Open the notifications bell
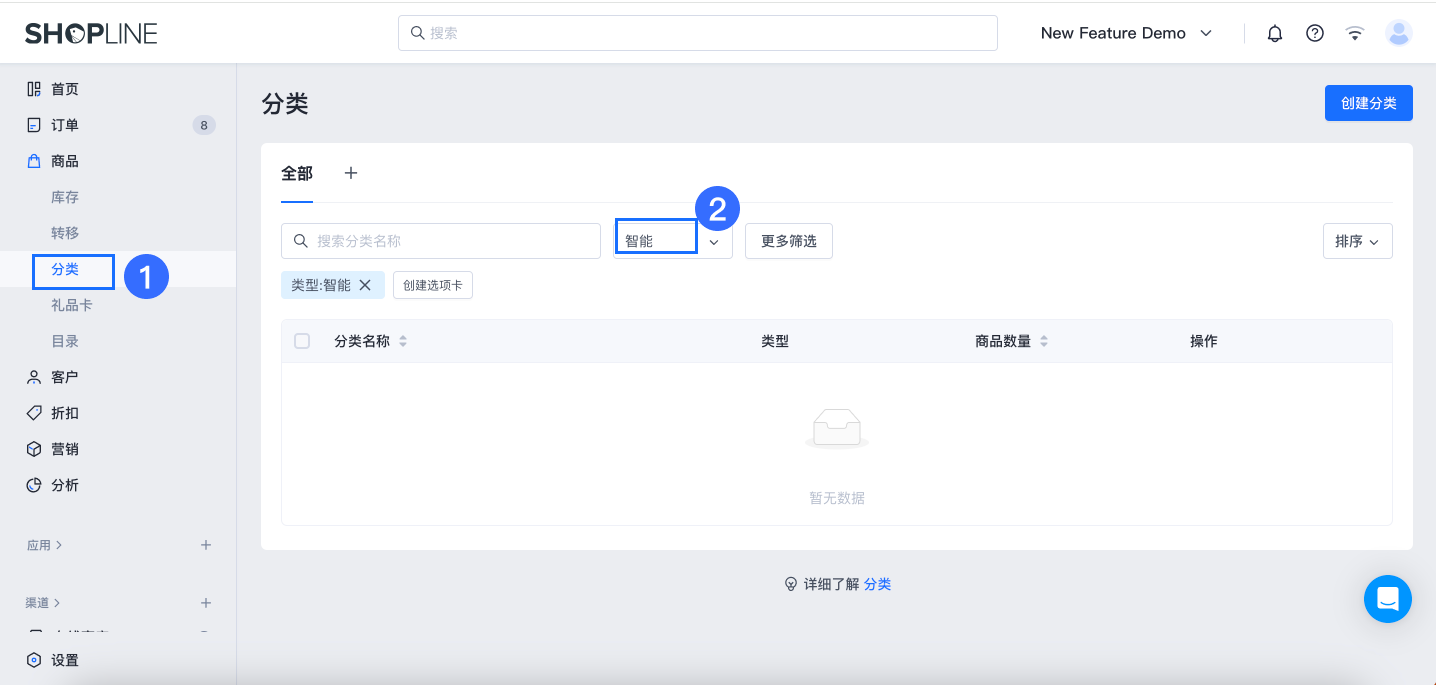This screenshot has width=1436, height=685. coord(1274,33)
